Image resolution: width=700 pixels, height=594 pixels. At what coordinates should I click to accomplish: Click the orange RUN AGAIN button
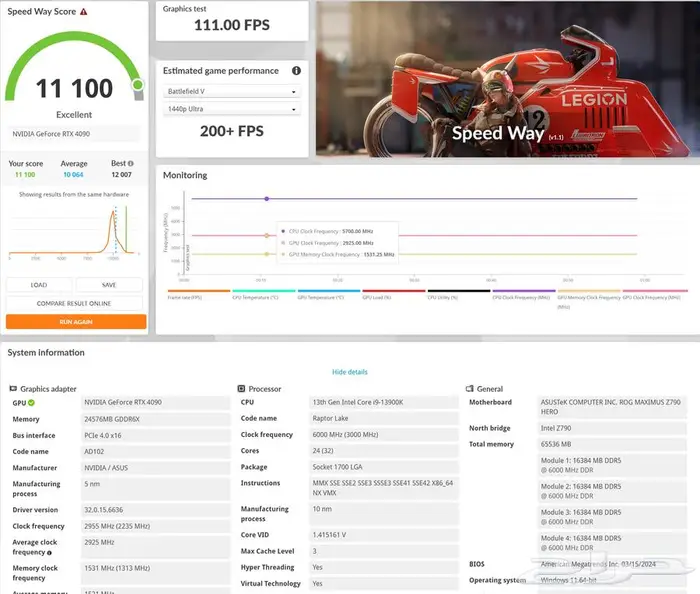click(76, 322)
